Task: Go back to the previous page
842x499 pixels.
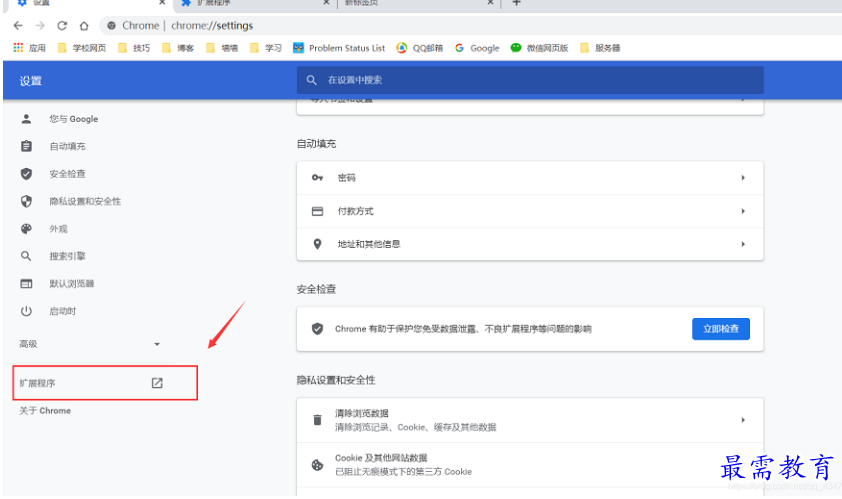Action: coord(18,25)
